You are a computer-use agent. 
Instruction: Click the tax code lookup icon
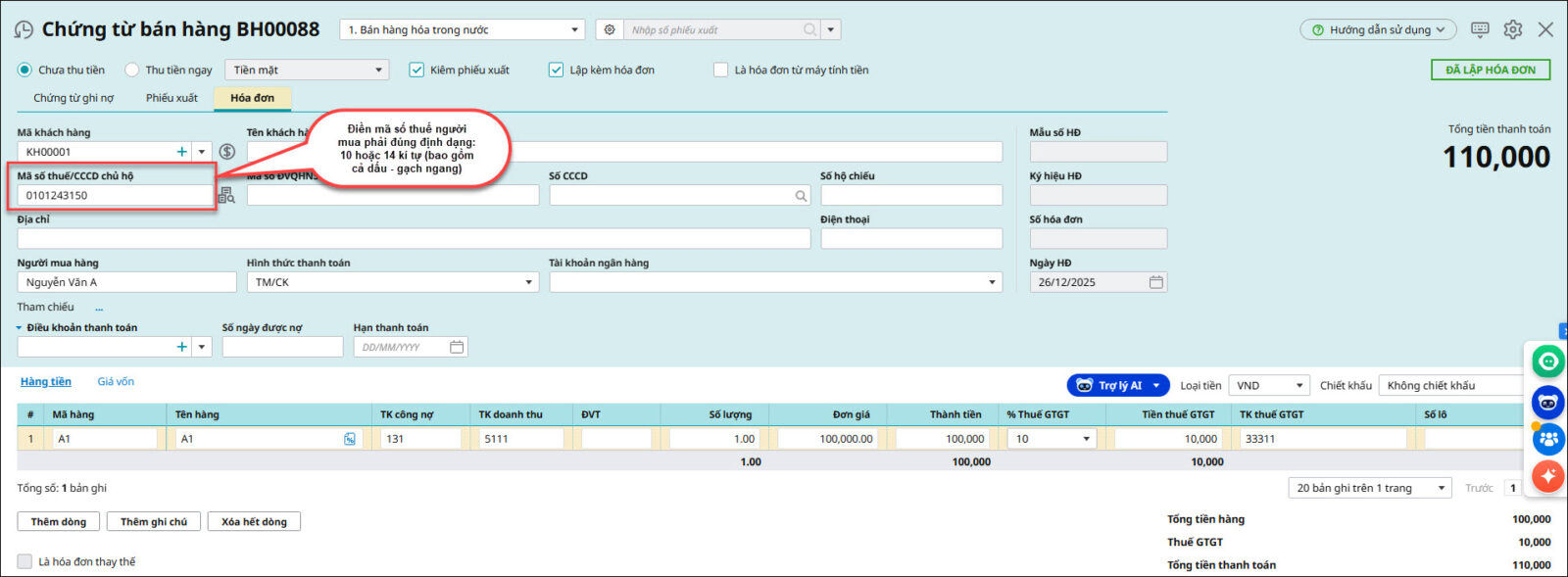[226, 195]
